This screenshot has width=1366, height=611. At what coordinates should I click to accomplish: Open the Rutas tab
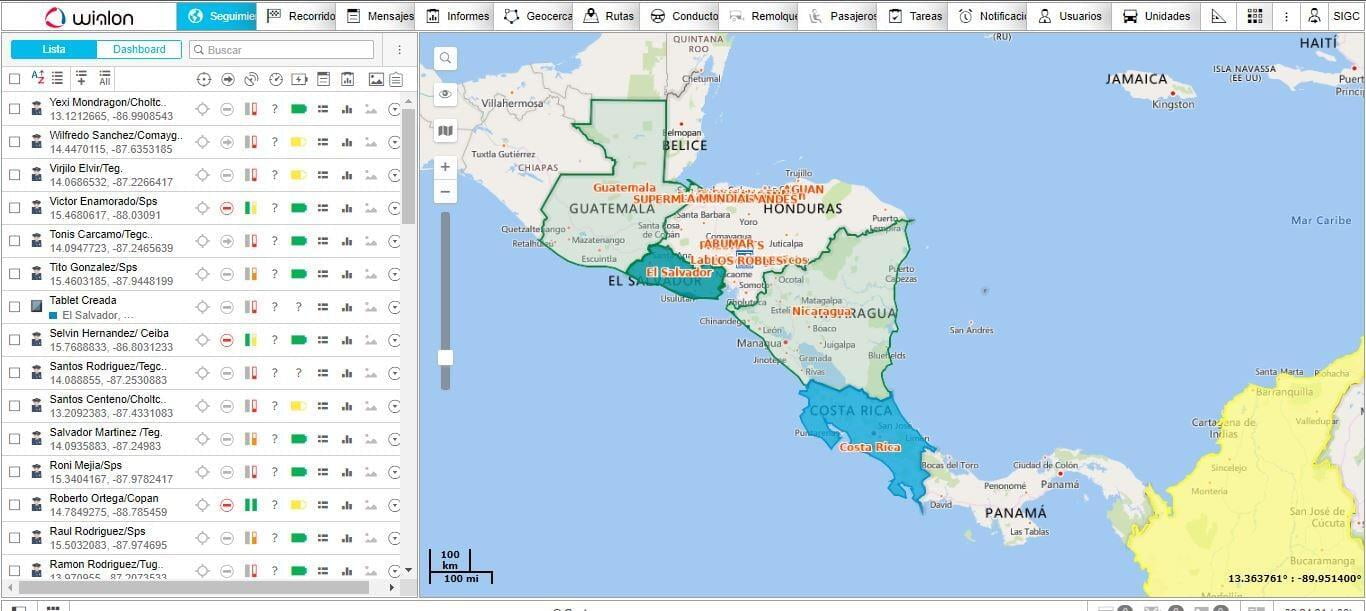tap(609, 16)
